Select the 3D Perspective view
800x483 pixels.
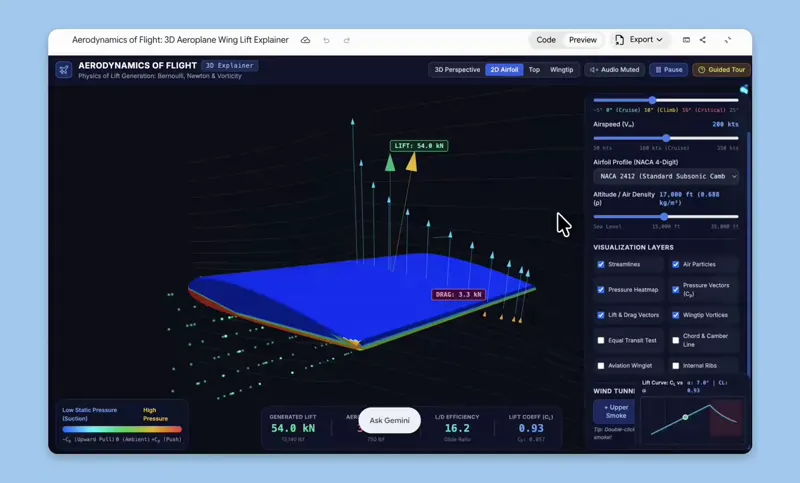click(457, 70)
